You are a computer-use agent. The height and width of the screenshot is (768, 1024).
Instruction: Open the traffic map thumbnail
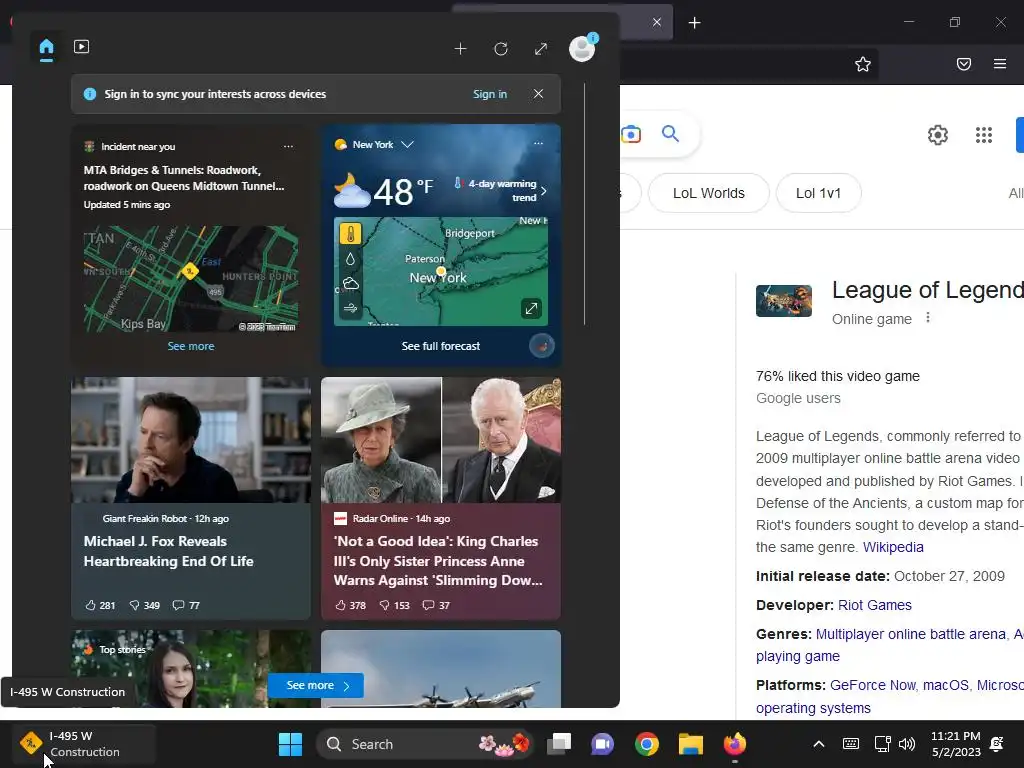pos(191,279)
